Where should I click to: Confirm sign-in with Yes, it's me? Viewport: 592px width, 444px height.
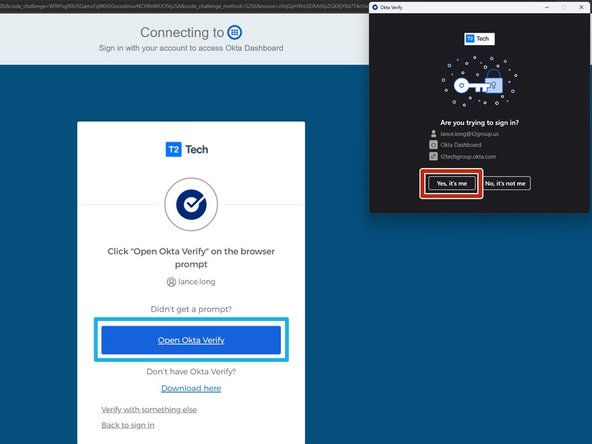pos(452,183)
